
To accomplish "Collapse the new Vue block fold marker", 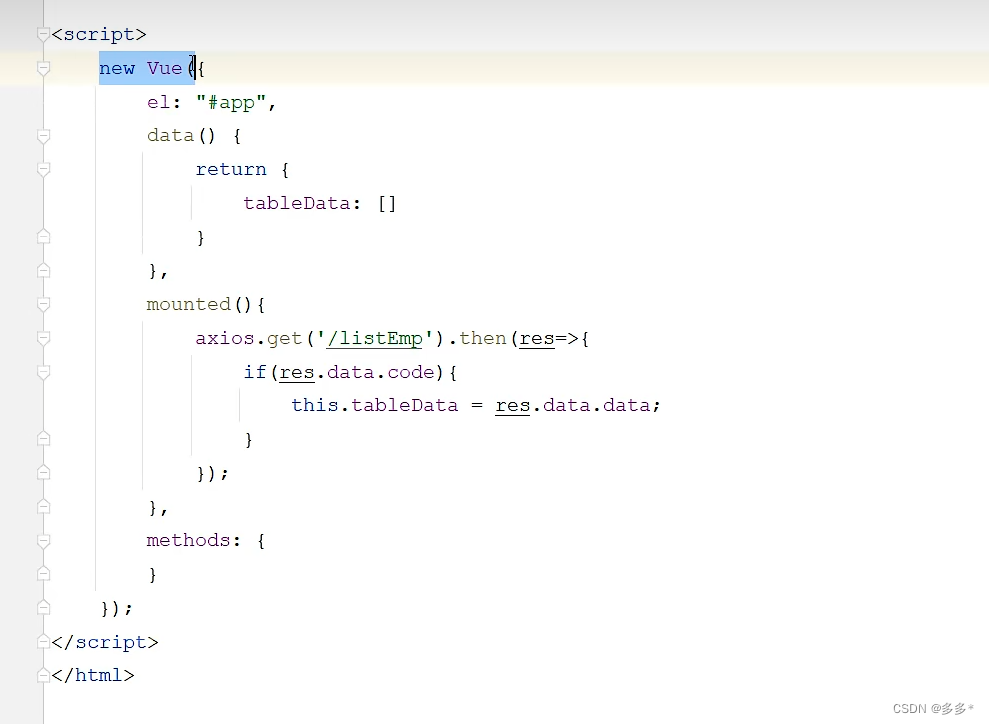I will (x=44, y=68).
